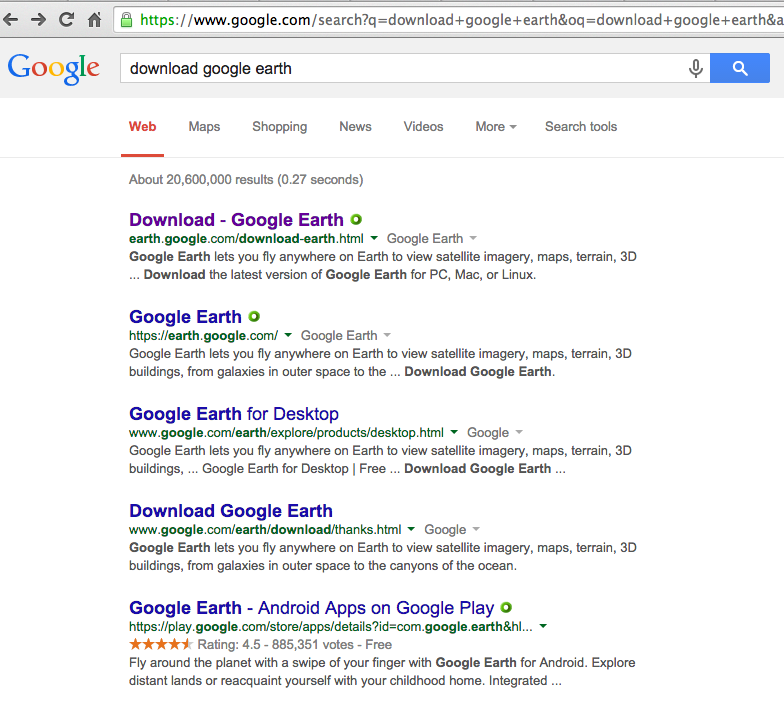
Task: Click www.google.com/earth/download/thanks.html URL text
Action: 265,530
